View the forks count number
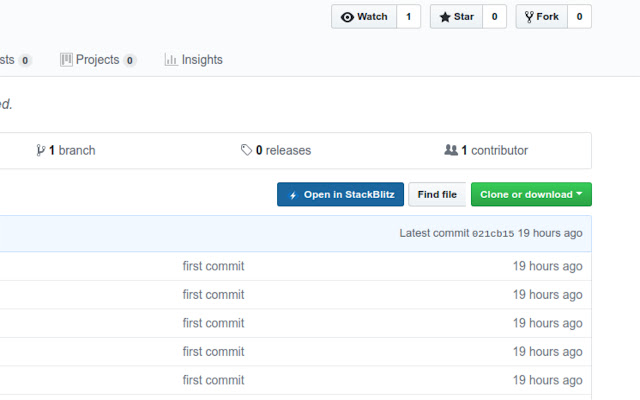 coord(579,17)
